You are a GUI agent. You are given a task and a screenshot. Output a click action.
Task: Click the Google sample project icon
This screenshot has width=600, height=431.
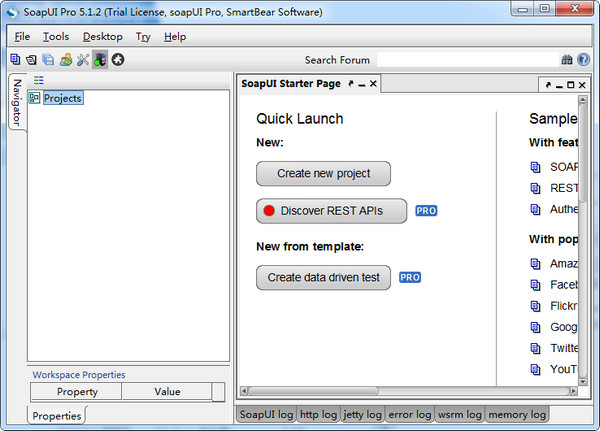(535, 327)
